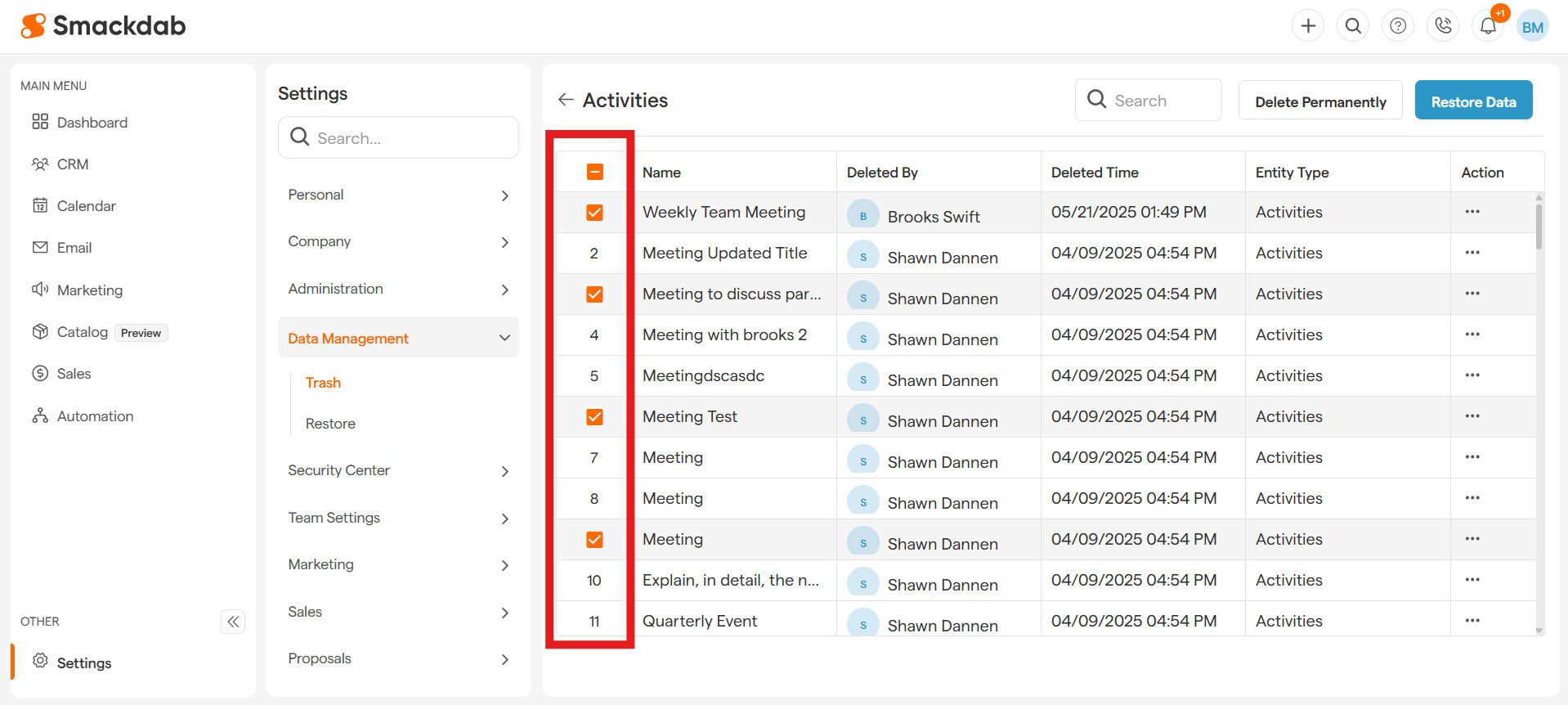Go back using the Activities arrow
The width and height of the screenshot is (1568, 705).
[566, 100]
